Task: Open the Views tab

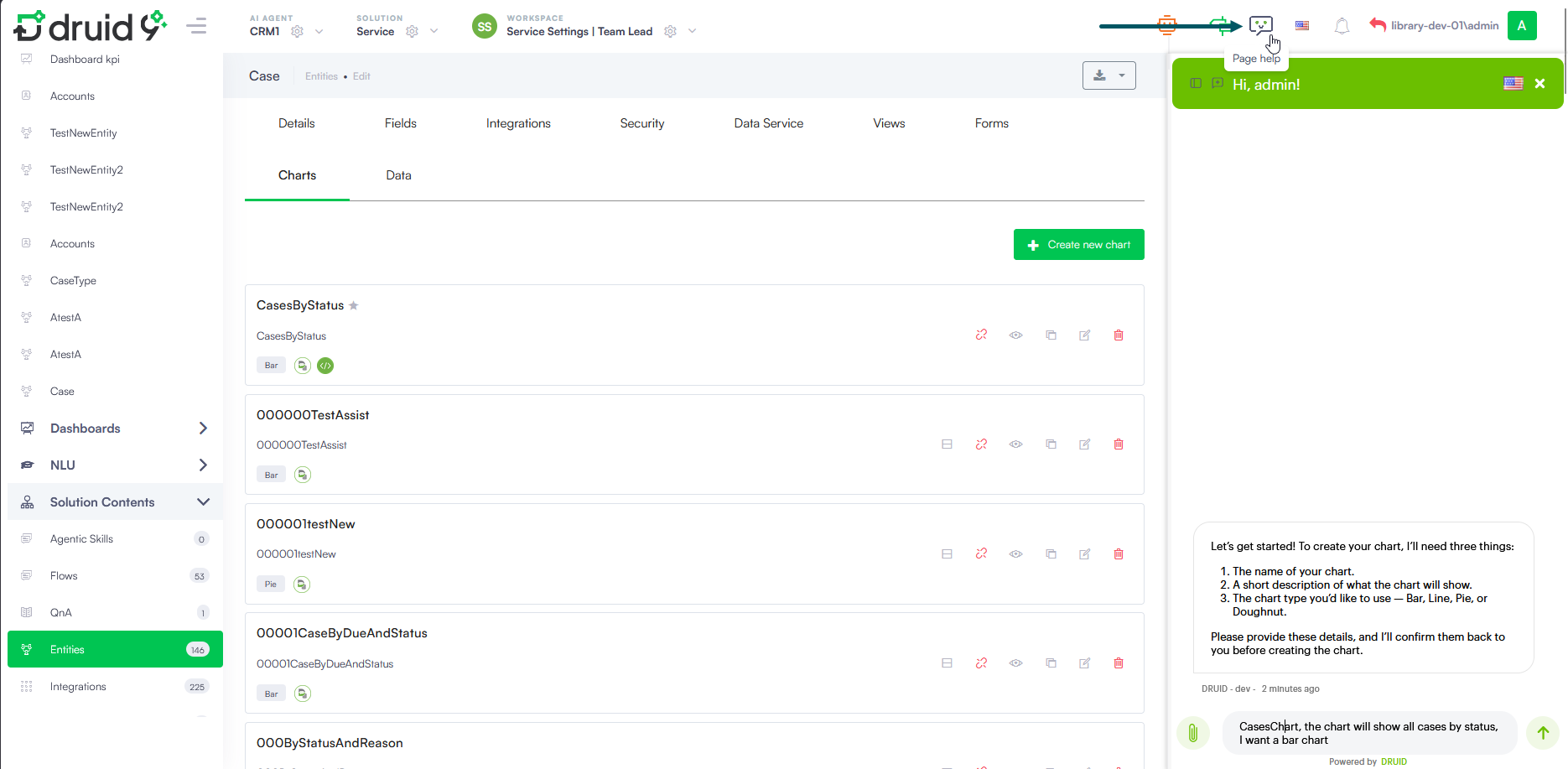Action: [x=889, y=123]
